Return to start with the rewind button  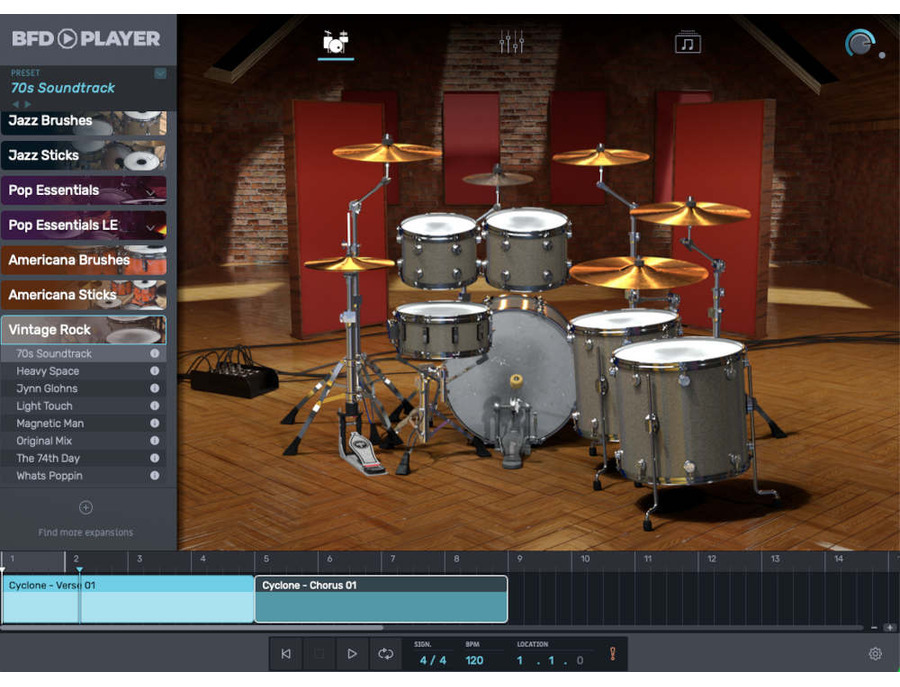tap(286, 654)
